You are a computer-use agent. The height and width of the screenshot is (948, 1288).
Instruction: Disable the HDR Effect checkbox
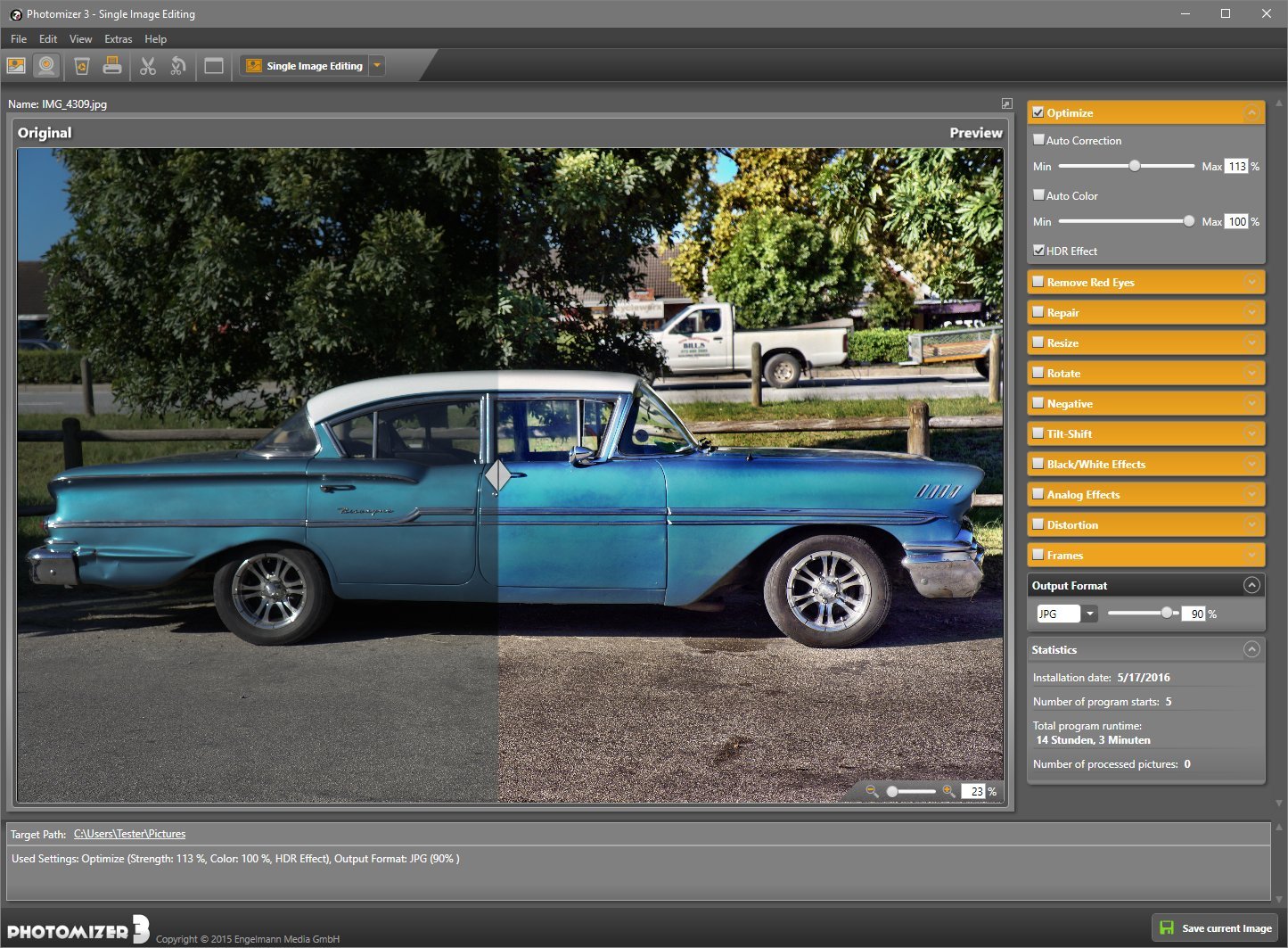tap(1038, 251)
